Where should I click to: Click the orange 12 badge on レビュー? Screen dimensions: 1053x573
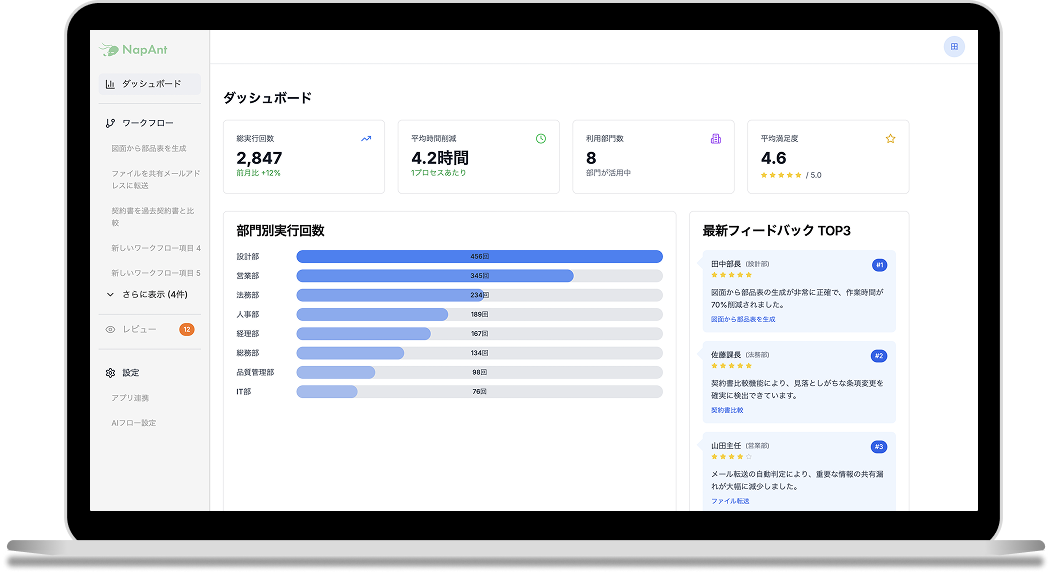click(186, 329)
